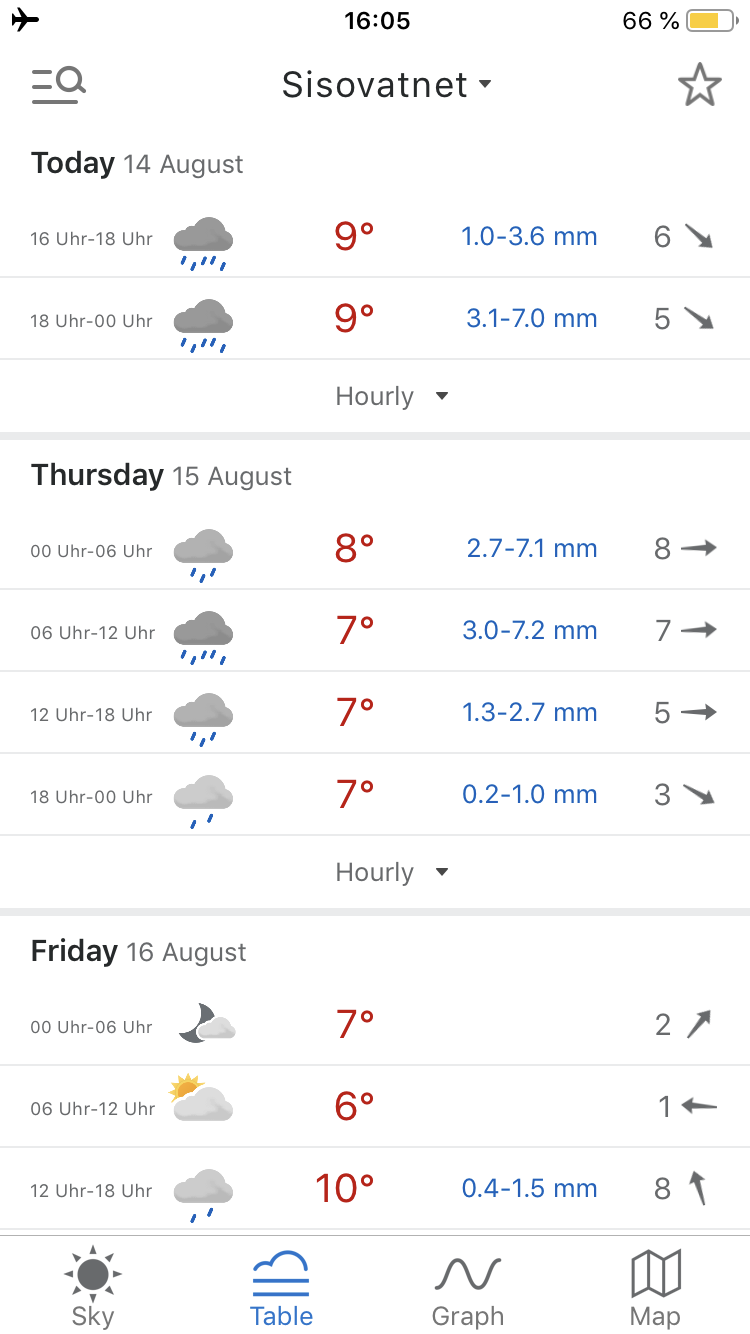Tap the sun and cloud icon on Friday
This screenshot has height=1334, width=750.
point(201,1101)
